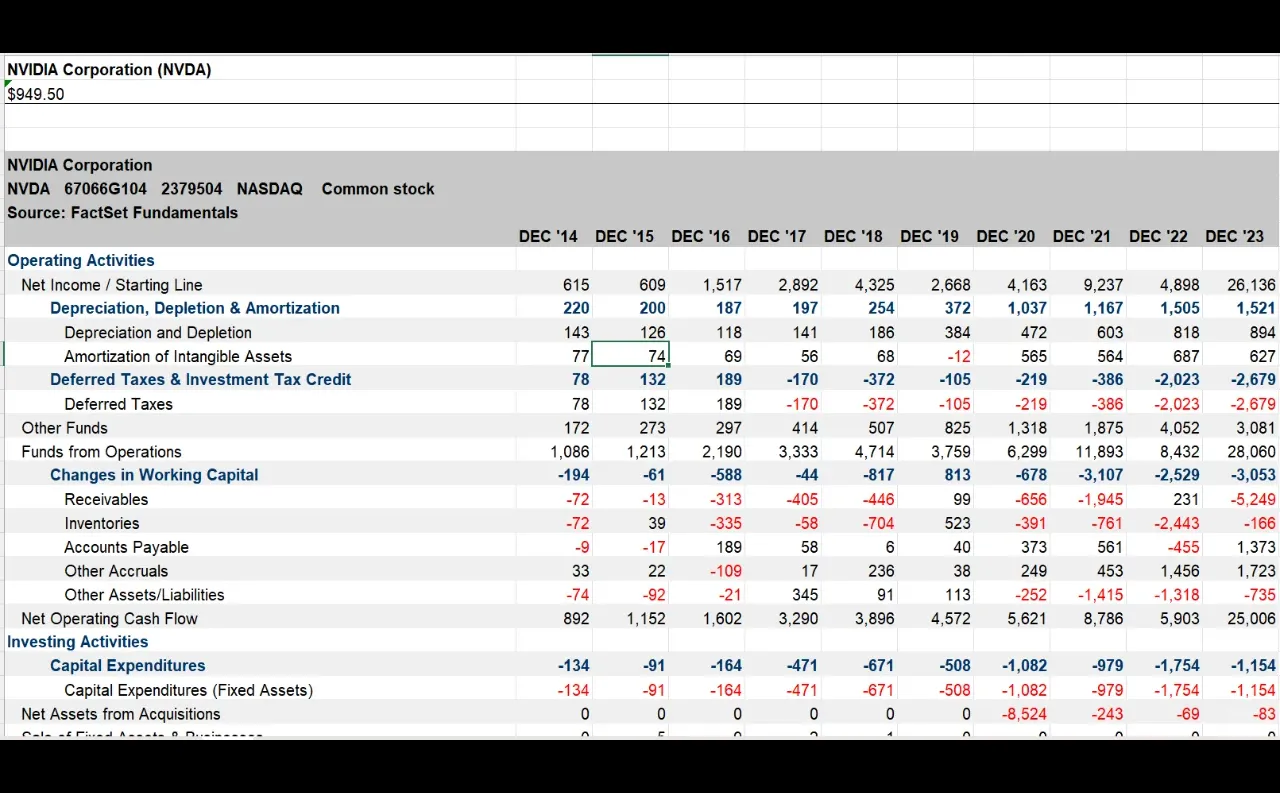
Task: Select Receivables value 99 in DEC '19
Action: (x=961, y=499)
